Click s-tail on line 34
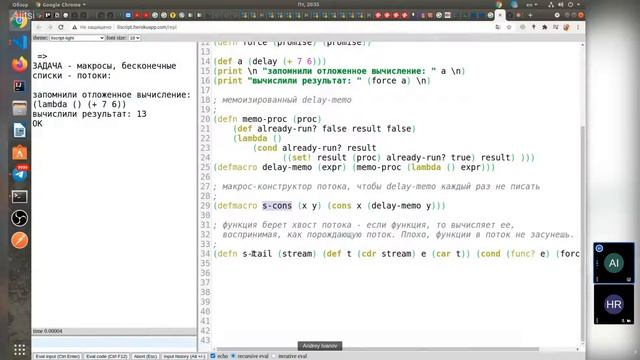Screen dimensions: 640x360 coord(257,253)
